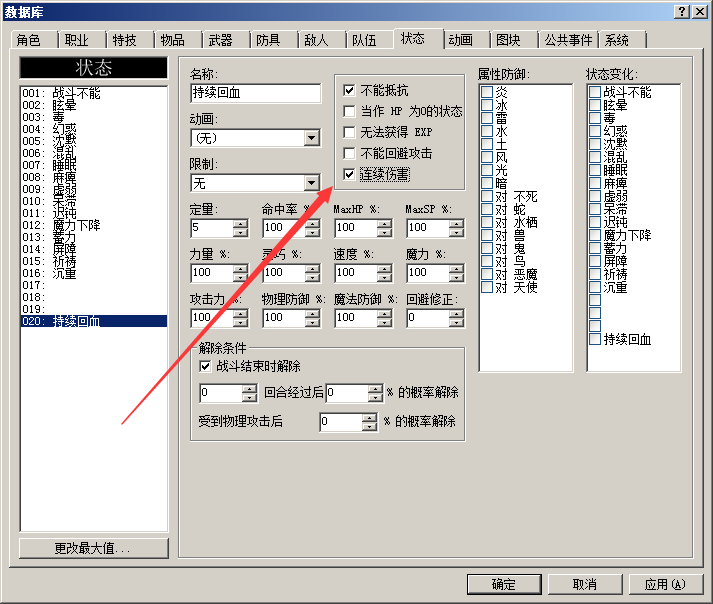Check the 不能回避攻击 option

click(349, 153)
